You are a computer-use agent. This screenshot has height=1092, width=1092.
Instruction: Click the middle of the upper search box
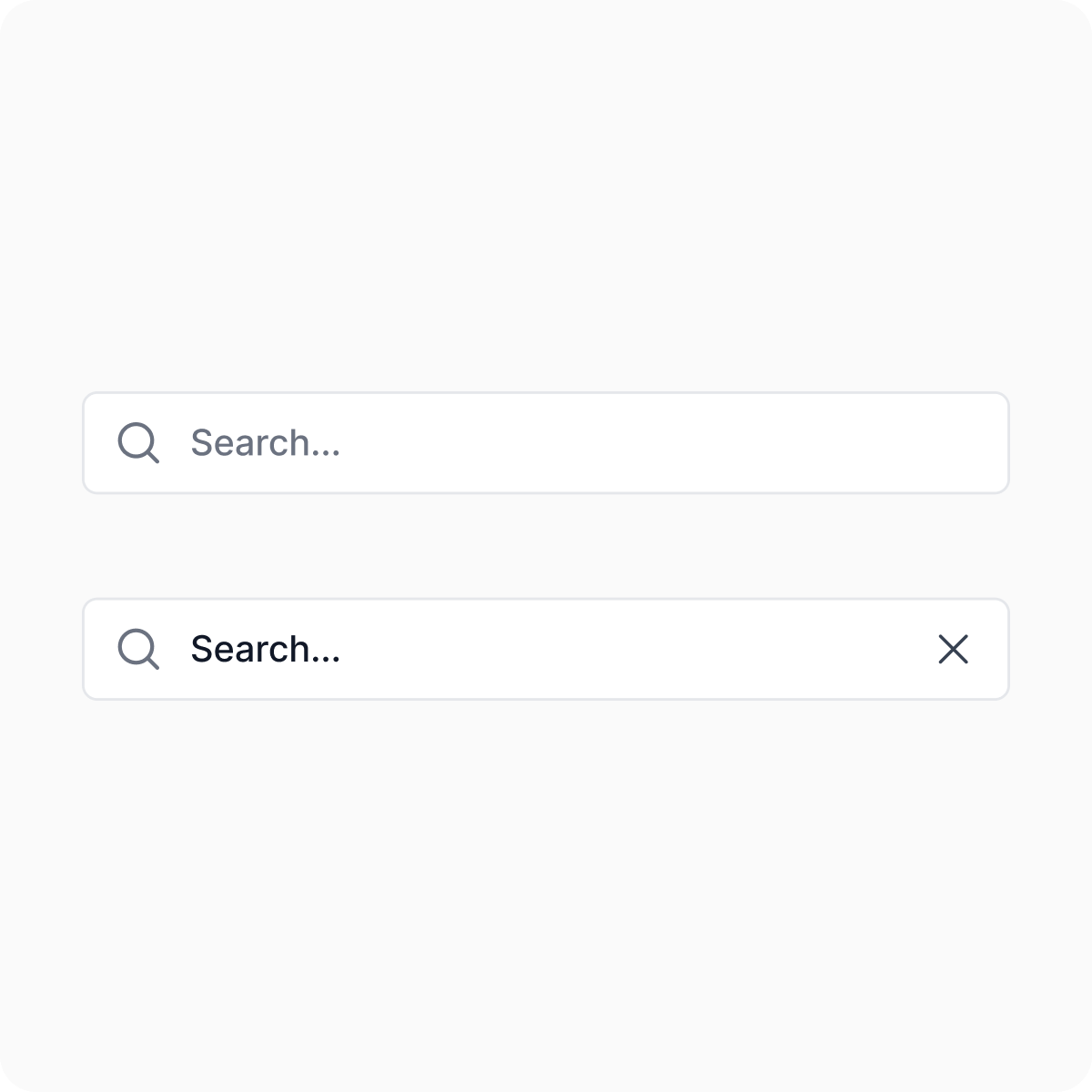[546, 443]
